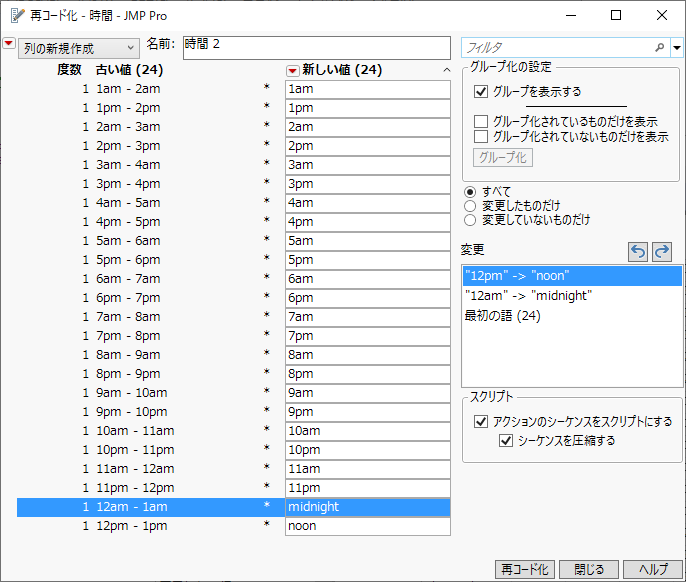Toggle the グループを表示する checkbox
This screenshot has height=582, width=686.
(482, 92)
